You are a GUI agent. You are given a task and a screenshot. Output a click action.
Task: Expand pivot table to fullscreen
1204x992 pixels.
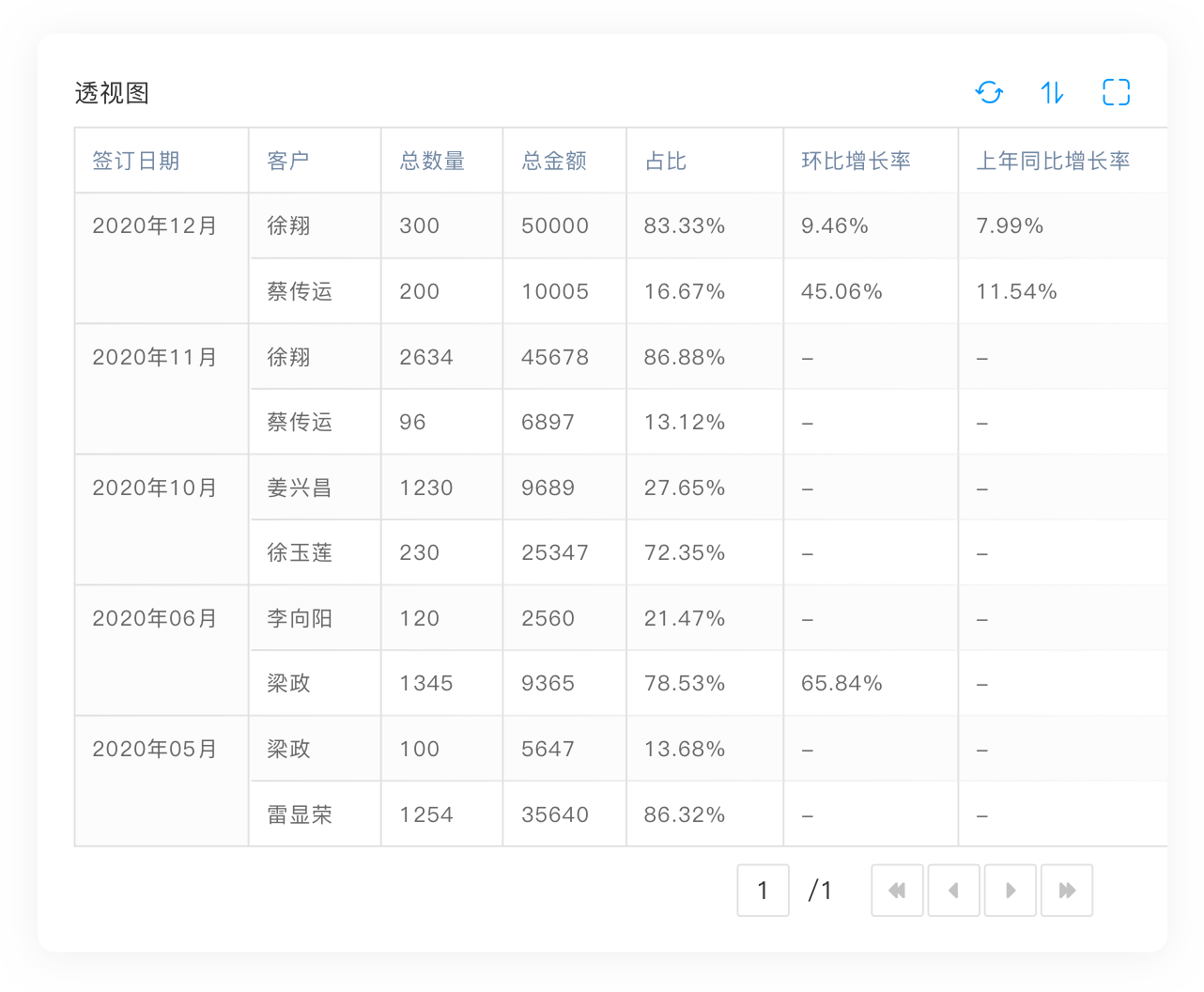click(x=1116, y=92)
